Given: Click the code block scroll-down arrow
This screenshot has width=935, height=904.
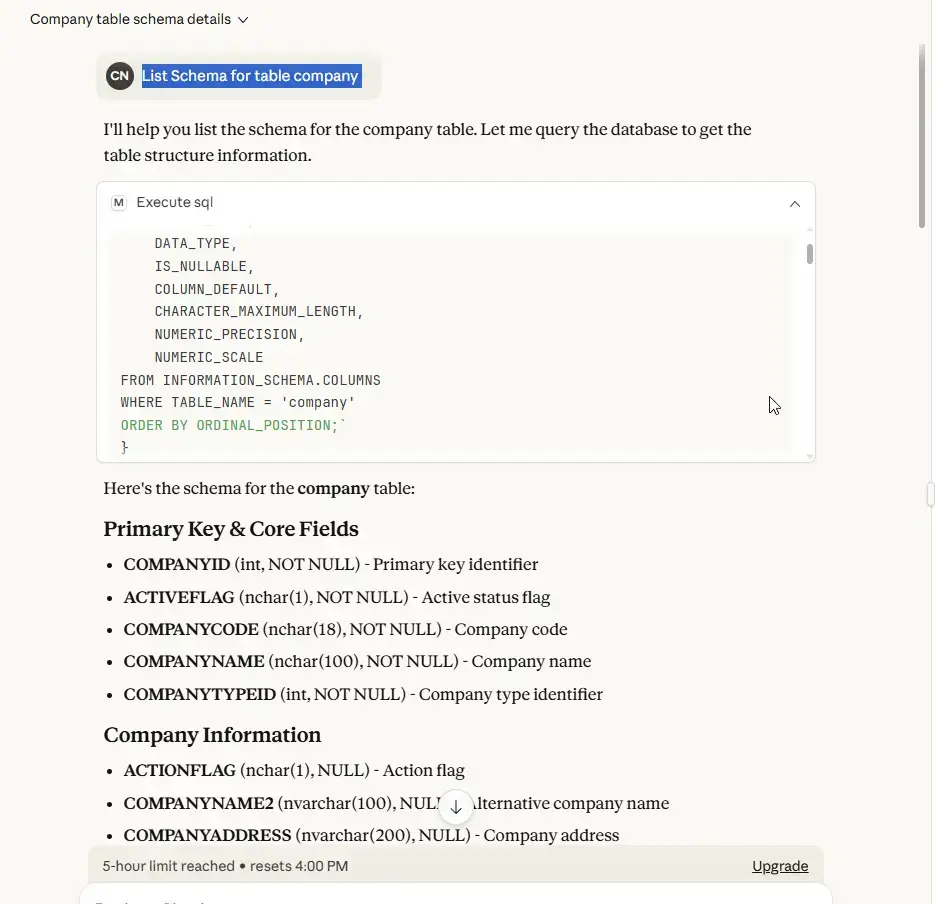Looking at the screenshot, I should pos(809,456).
